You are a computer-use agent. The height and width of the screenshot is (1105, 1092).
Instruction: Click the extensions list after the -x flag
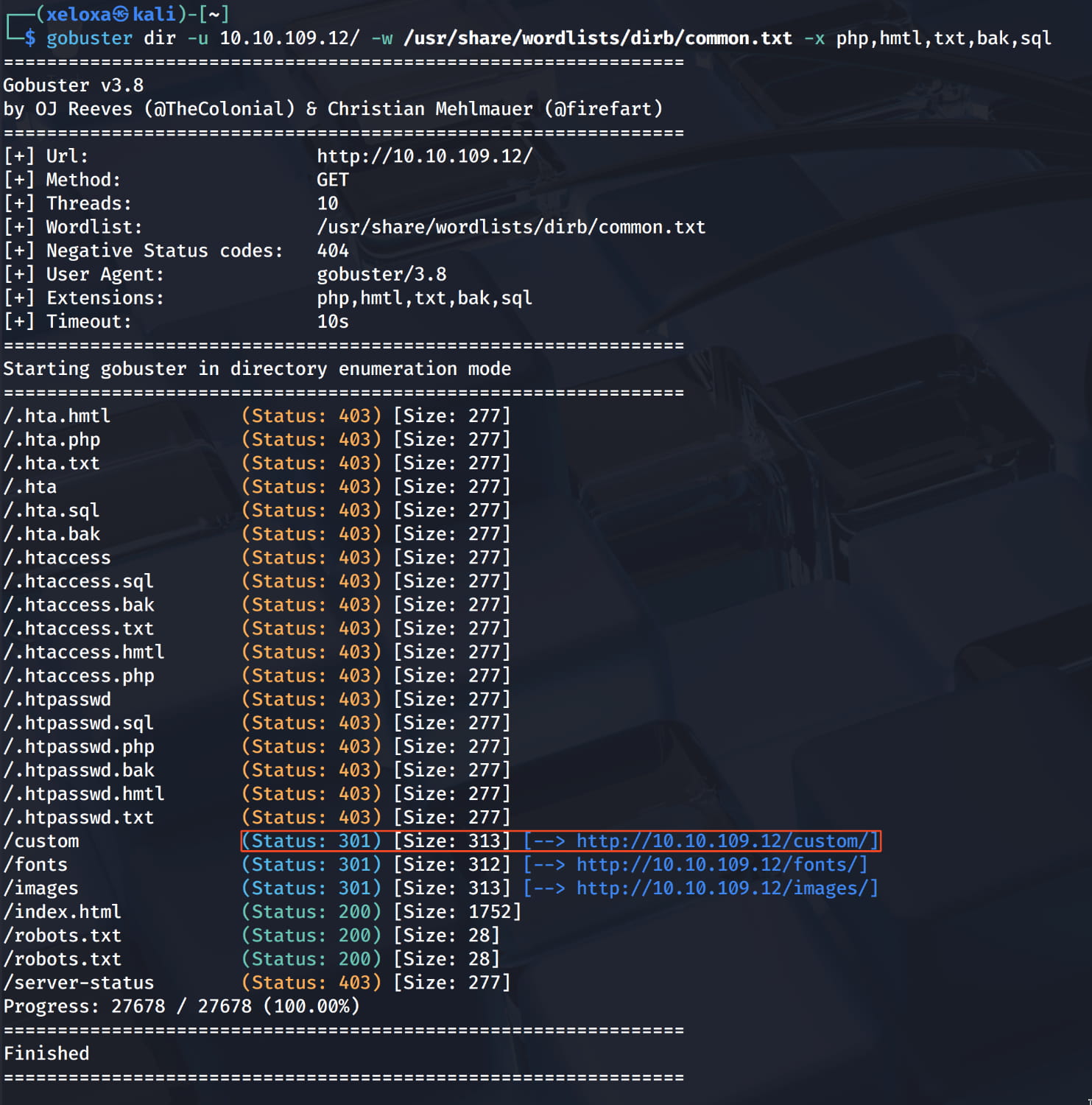coord(943,38)
